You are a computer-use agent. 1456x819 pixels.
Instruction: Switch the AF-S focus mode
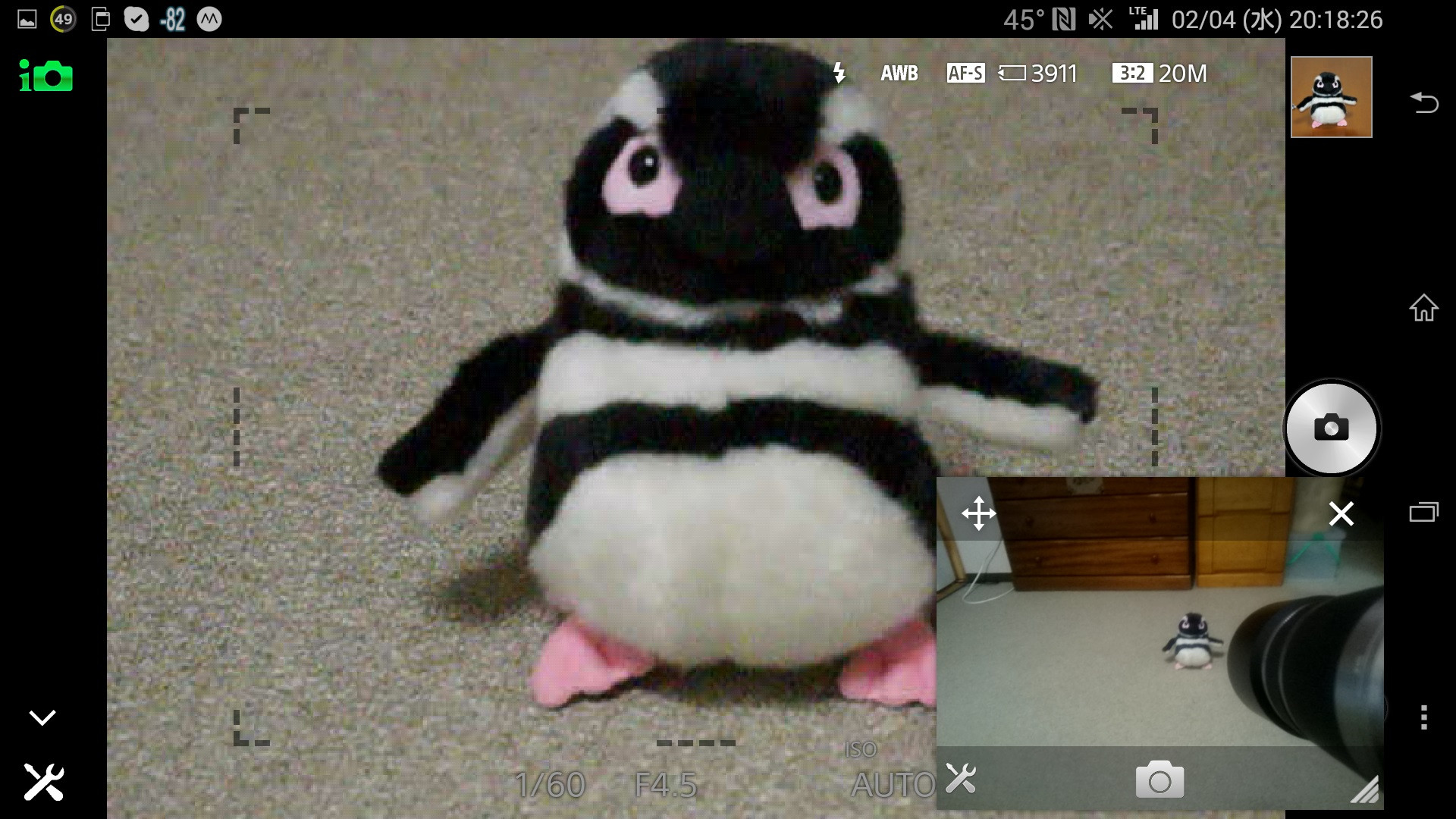tap(965, 73)
